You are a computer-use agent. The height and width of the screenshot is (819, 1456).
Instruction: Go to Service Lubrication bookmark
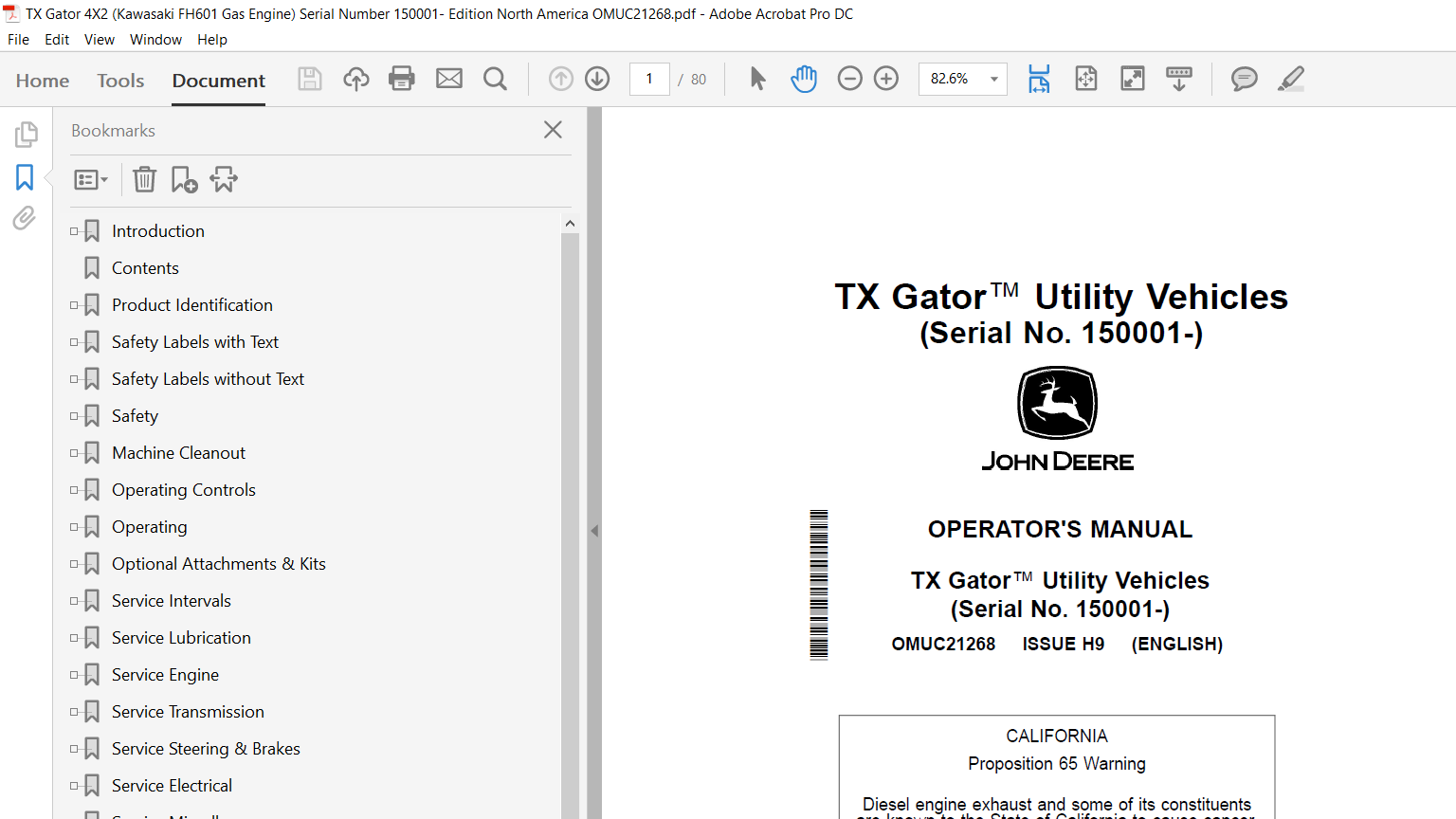click(x=181, y=638)
